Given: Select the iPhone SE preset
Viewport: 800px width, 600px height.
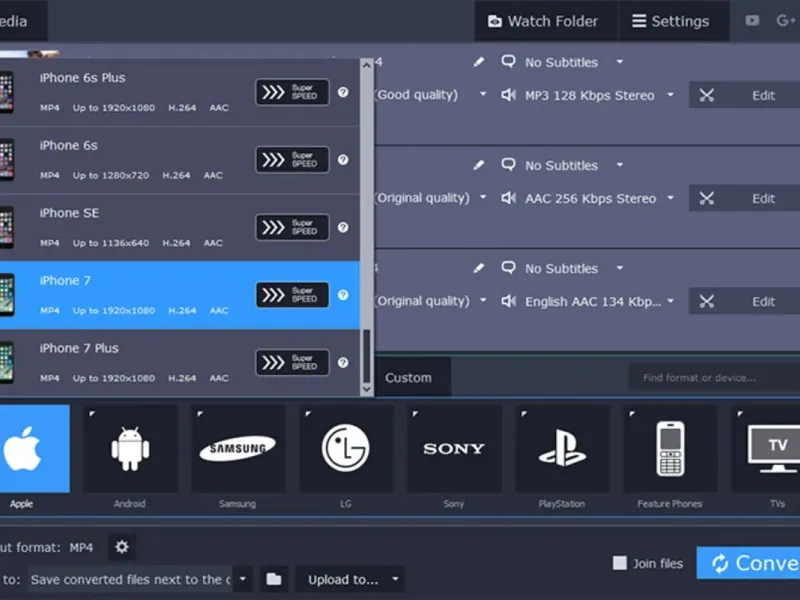Looking at the screenshot, I should coord(180,228).
